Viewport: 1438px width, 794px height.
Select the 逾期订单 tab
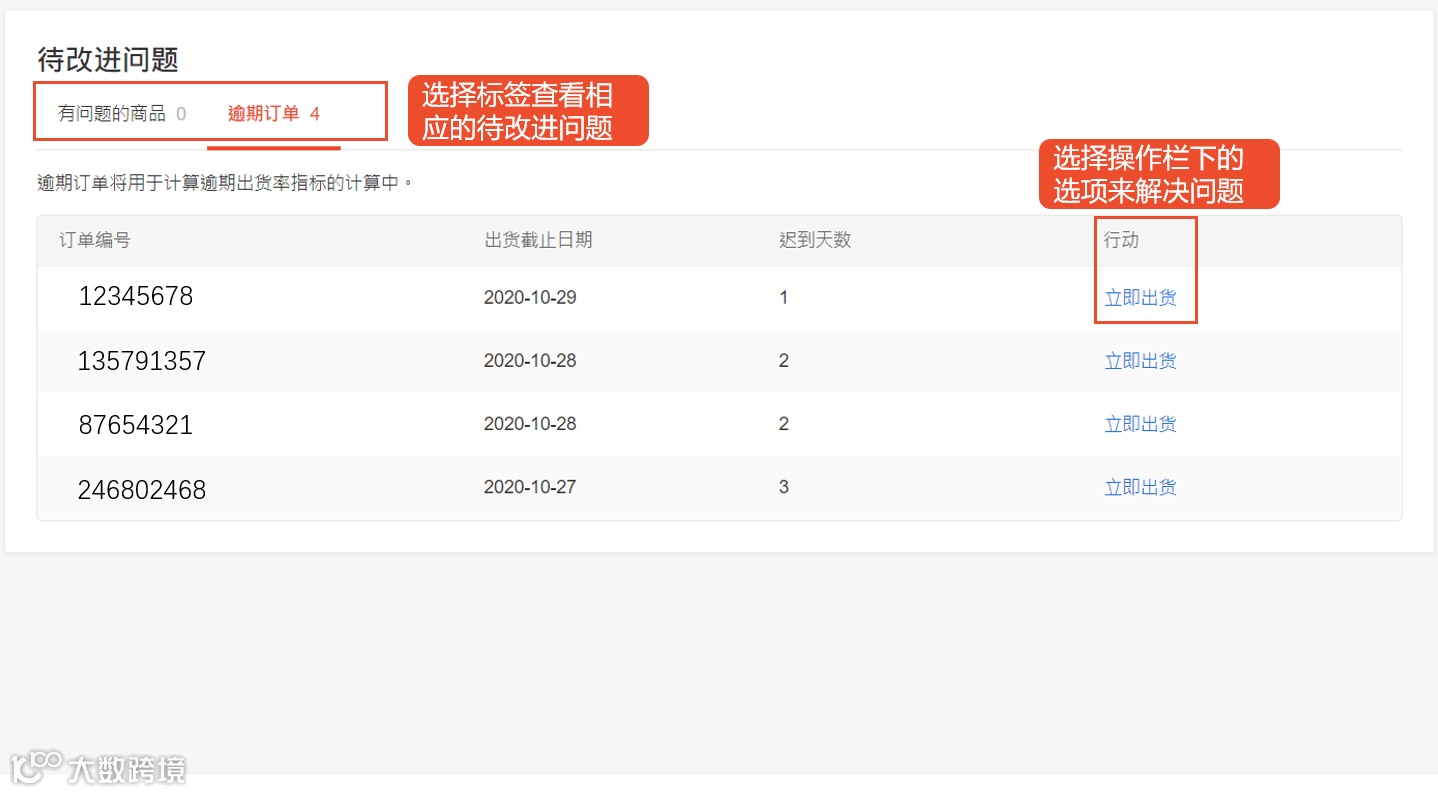pyautogui.click(x=274, y=114)
